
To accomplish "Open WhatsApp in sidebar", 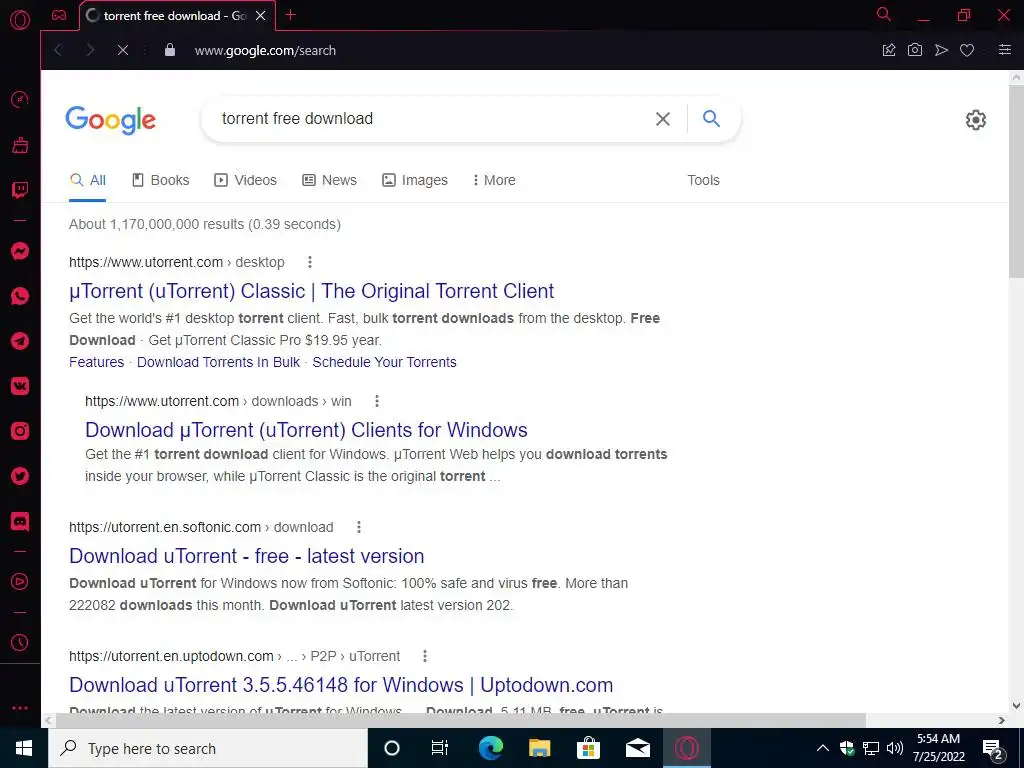I will 20,296.
